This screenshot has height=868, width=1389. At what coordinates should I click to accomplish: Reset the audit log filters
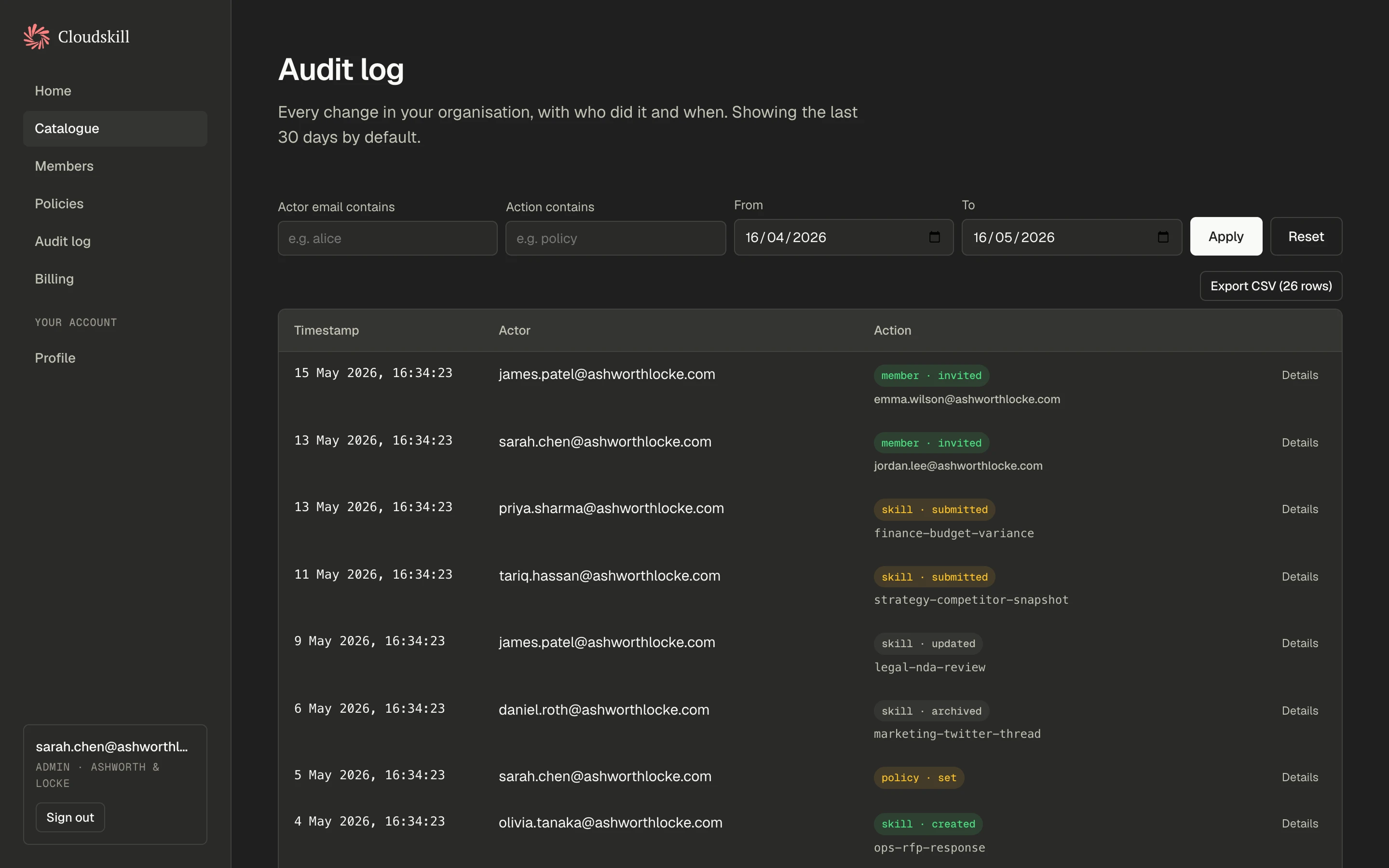click(x=1306, y=236)
